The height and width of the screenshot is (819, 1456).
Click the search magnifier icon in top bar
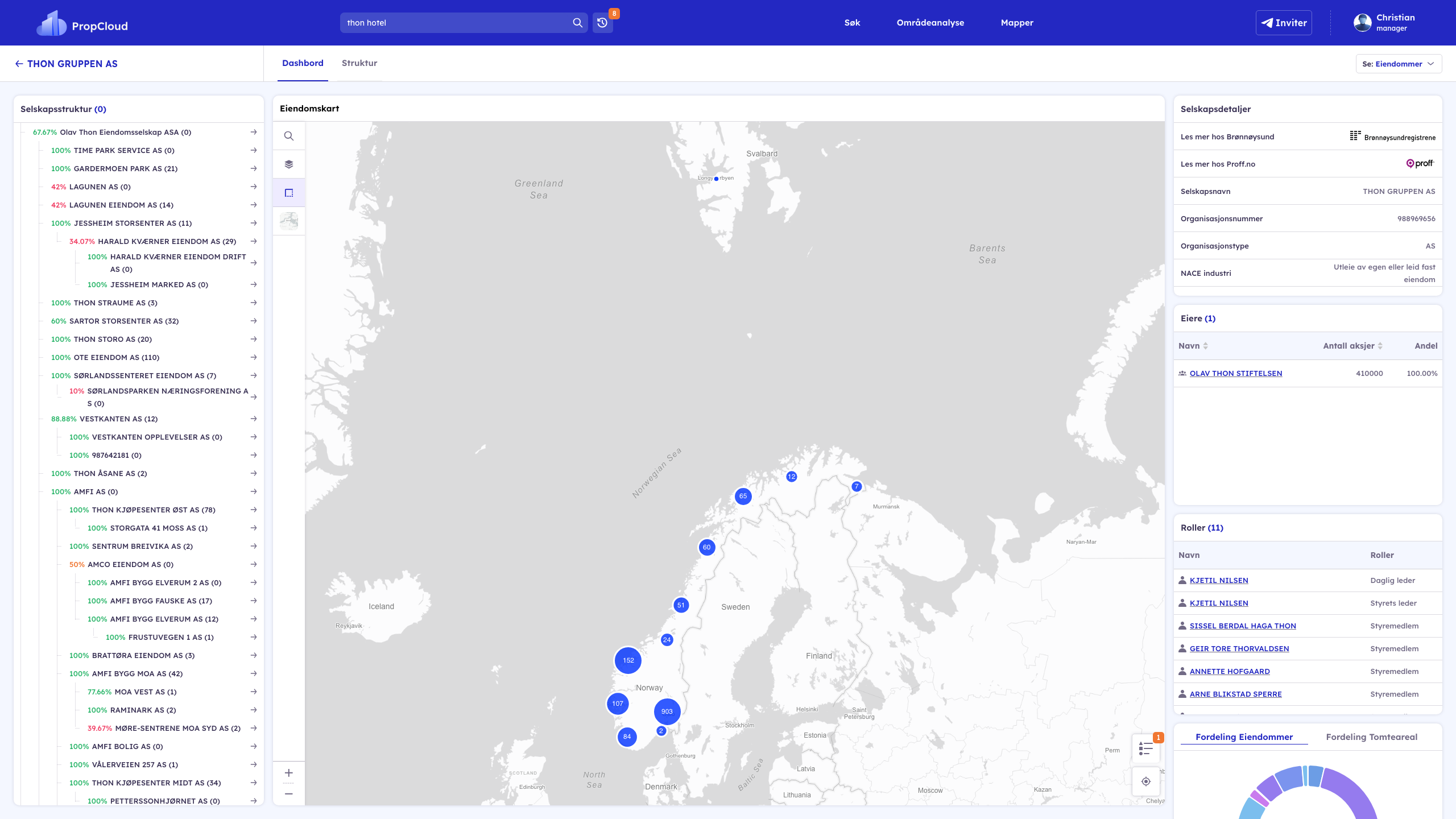tap(577, 23)
